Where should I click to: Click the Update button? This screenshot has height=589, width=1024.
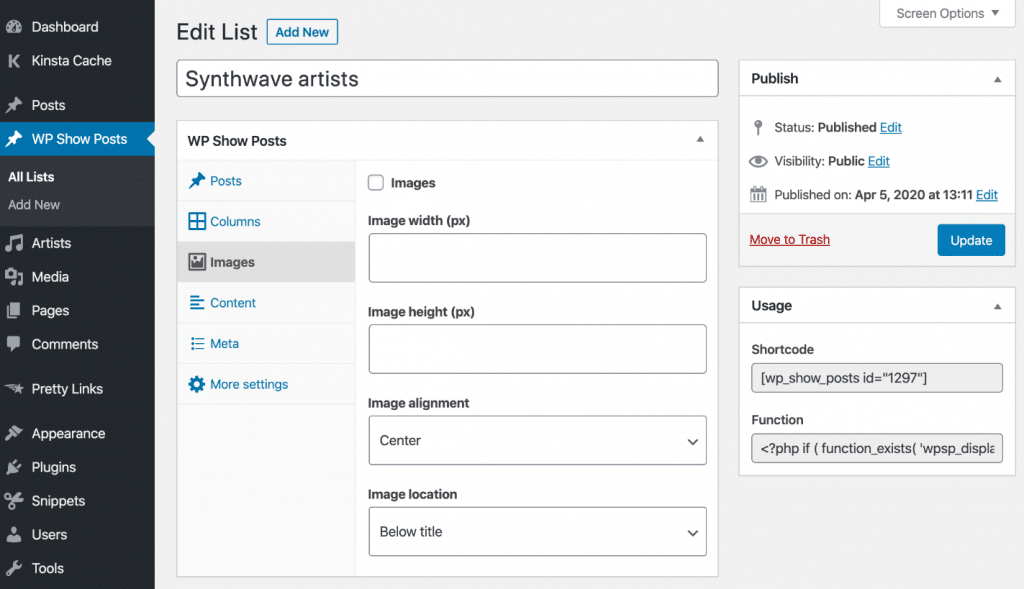point(970,240)
